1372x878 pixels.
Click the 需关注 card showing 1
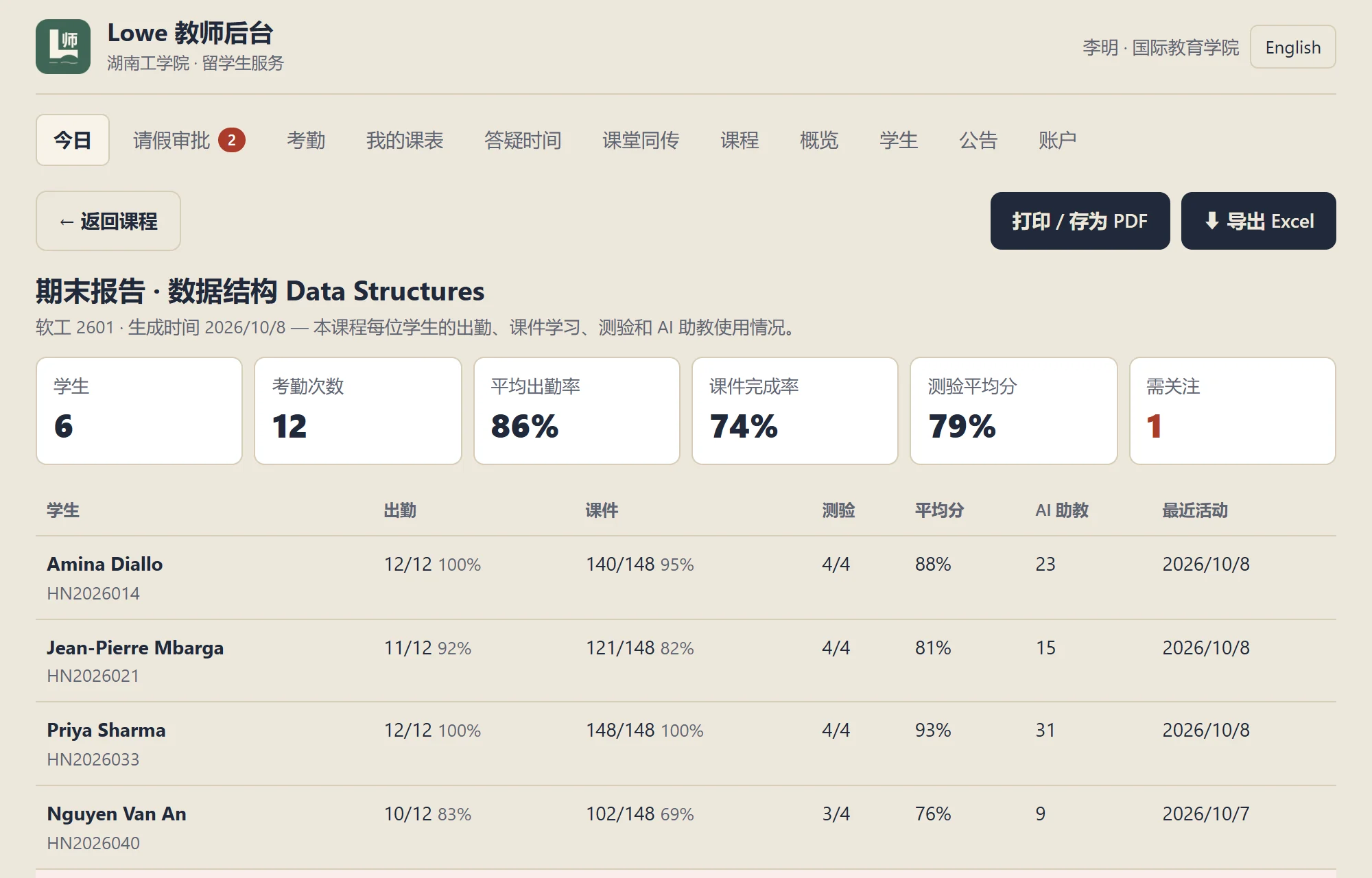click(x=1233, y=411)
